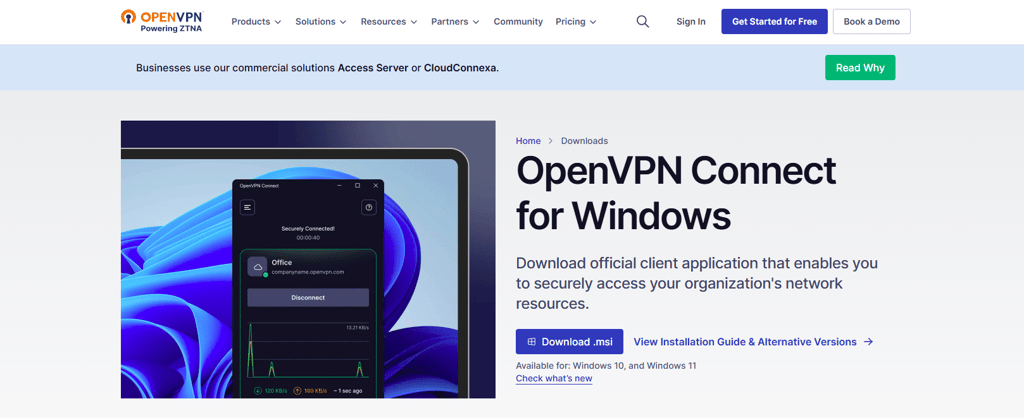Click the Disconnect button in preview image
This screenshot has width=1024, height=418.
click(x=308, y=297)
